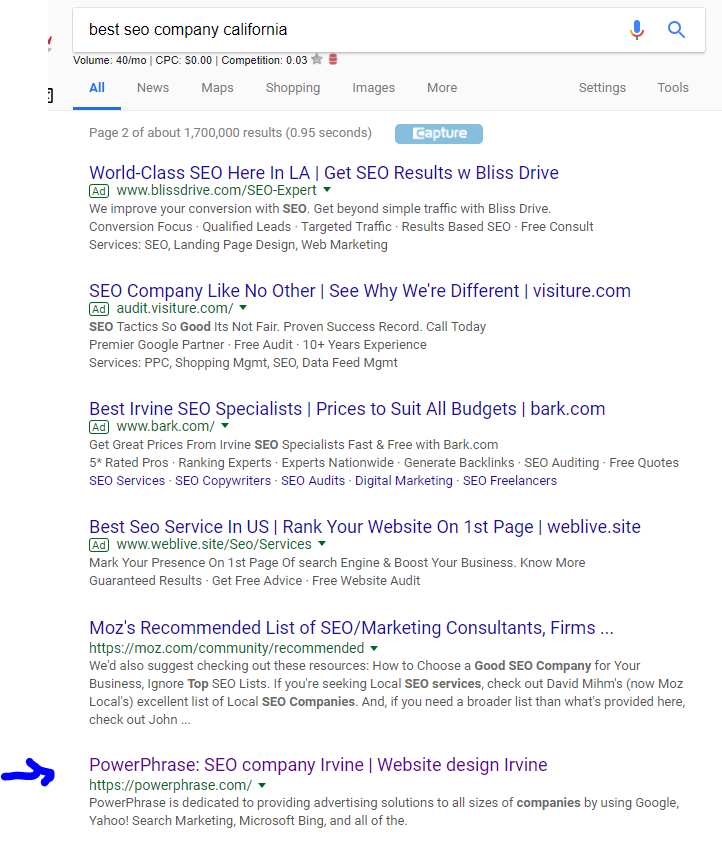Click the 'Volume: 40/mo' keyword stat
This screenshot has height=842, width=722.
coord(110,60)
